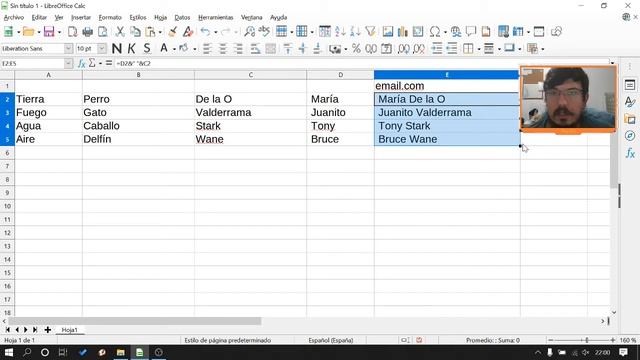Click the Copy icon
Viewport: 640px width, 360px height.
pos(135,31)
